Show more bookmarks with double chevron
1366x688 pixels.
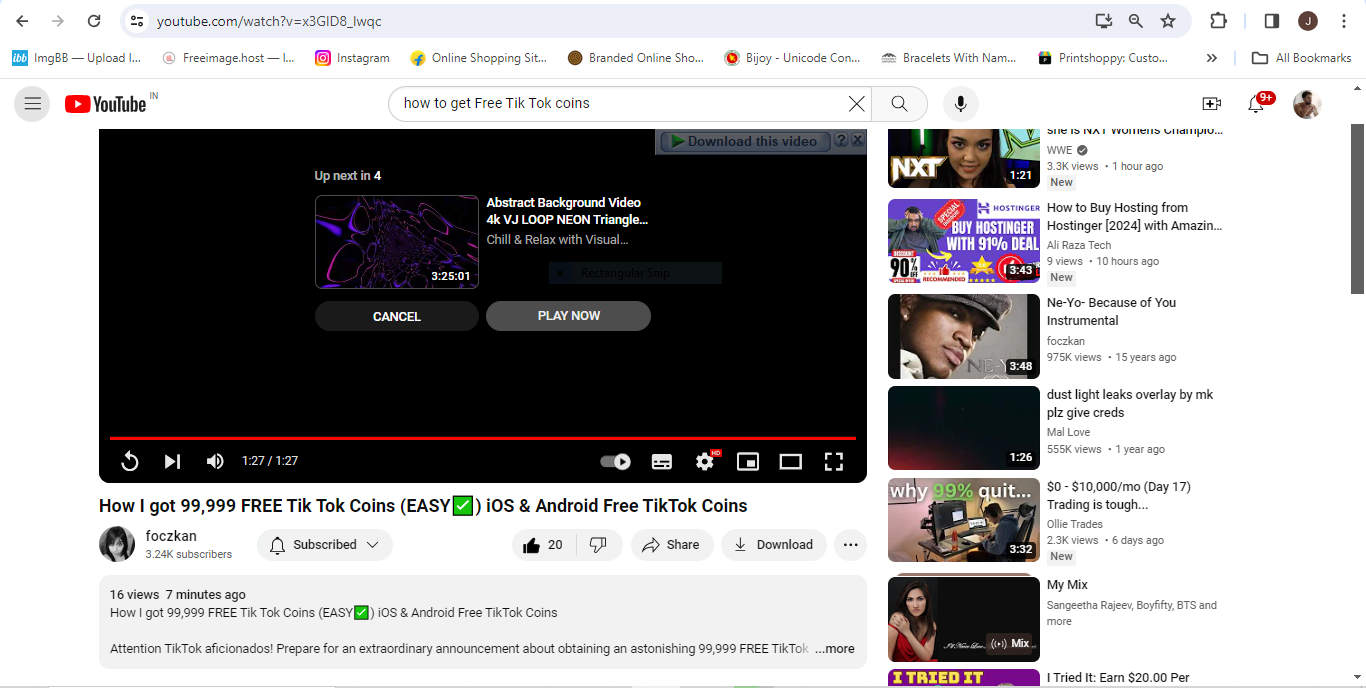pos(1212,58)
